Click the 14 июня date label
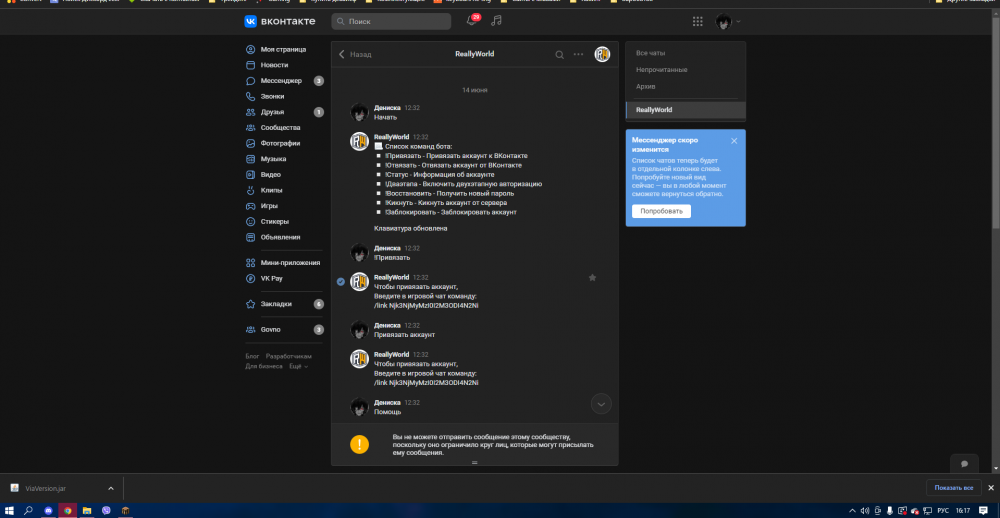The width and height of the screenshot is (1000, 518). 474,91
